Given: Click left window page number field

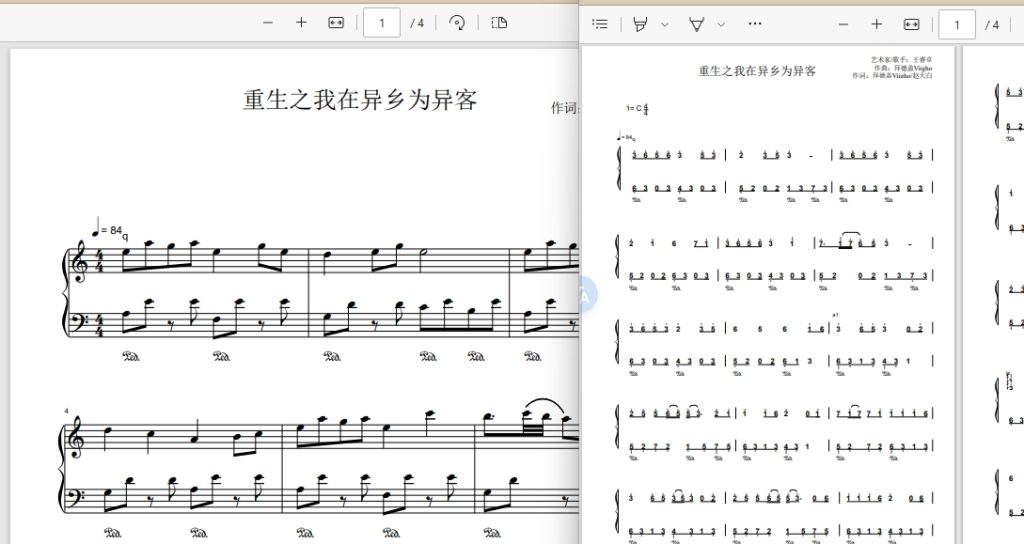Looking at the screenshot, I should pyautogui.click(x=381, y=23).
